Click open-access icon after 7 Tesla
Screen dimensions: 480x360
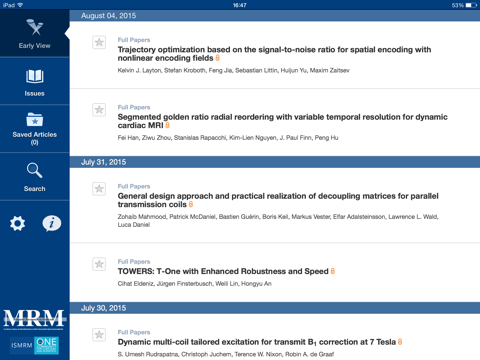(x=400, y=342)
